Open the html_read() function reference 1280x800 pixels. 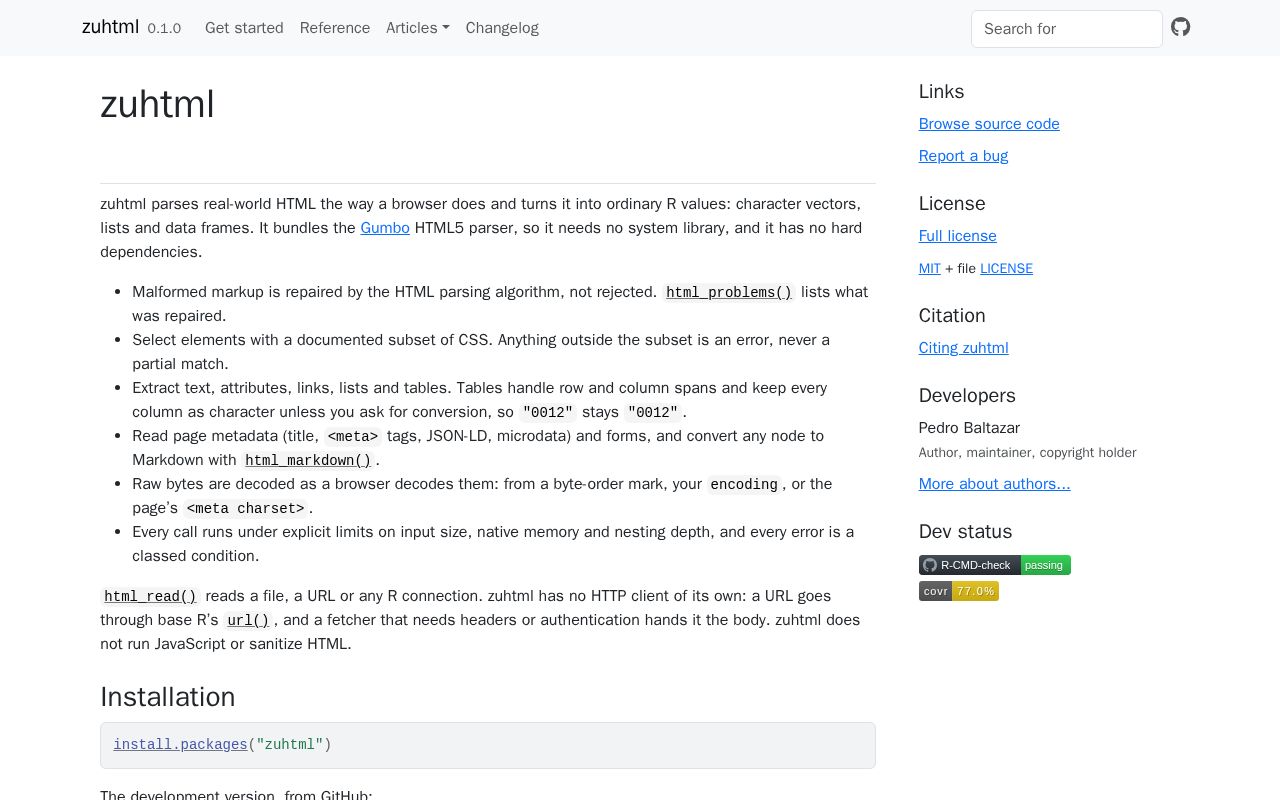pos(150,596)
